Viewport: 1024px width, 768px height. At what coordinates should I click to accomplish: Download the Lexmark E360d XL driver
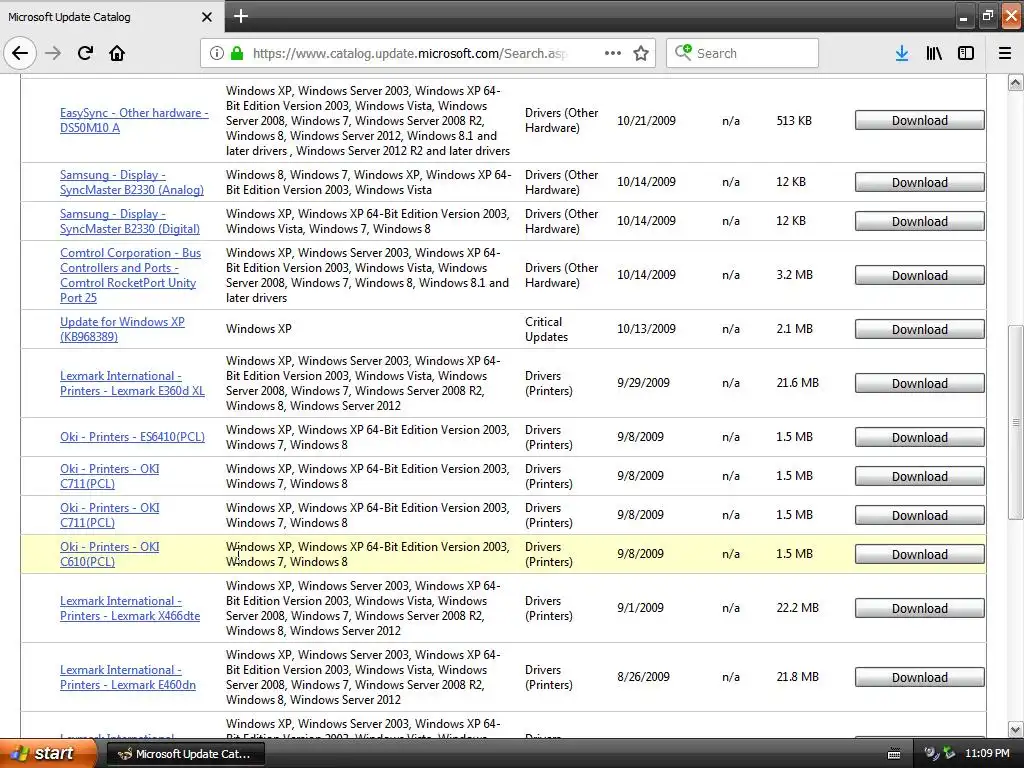[920, 383]
